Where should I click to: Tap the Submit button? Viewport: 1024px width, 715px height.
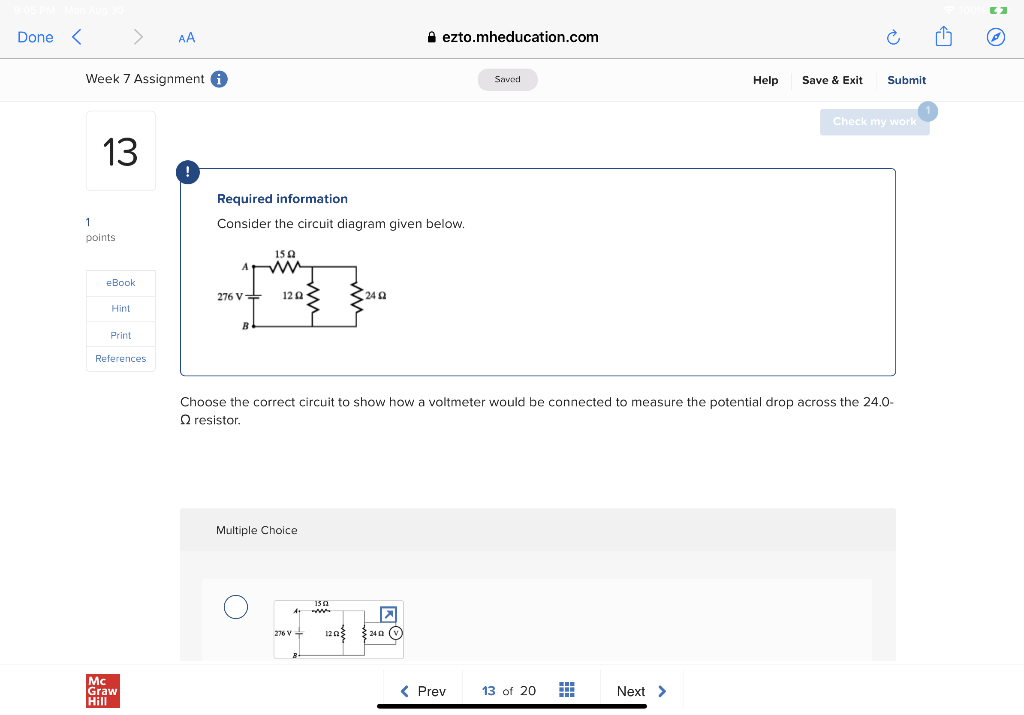906,80
